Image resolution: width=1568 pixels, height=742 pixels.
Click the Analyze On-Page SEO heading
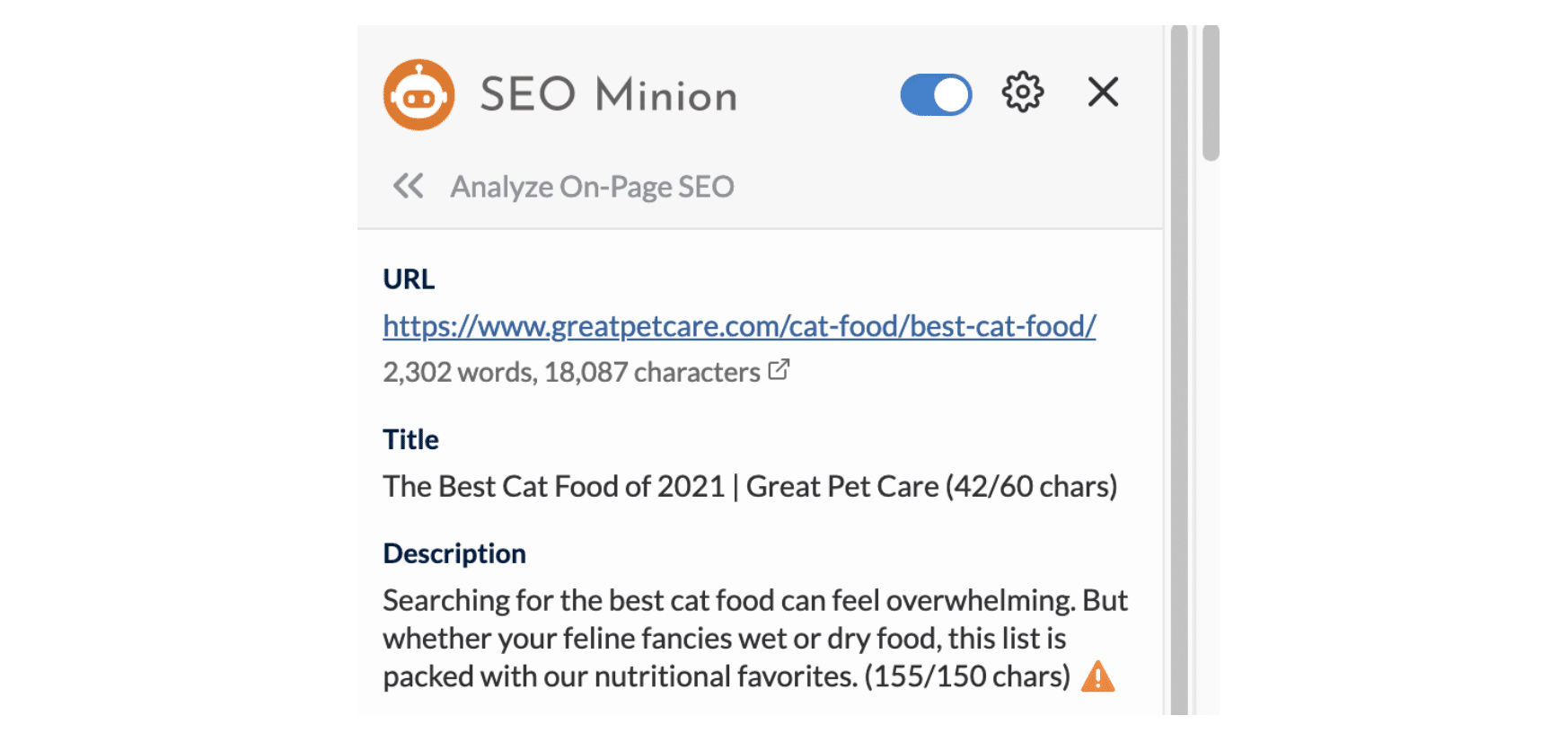click(x=592, y=187)
